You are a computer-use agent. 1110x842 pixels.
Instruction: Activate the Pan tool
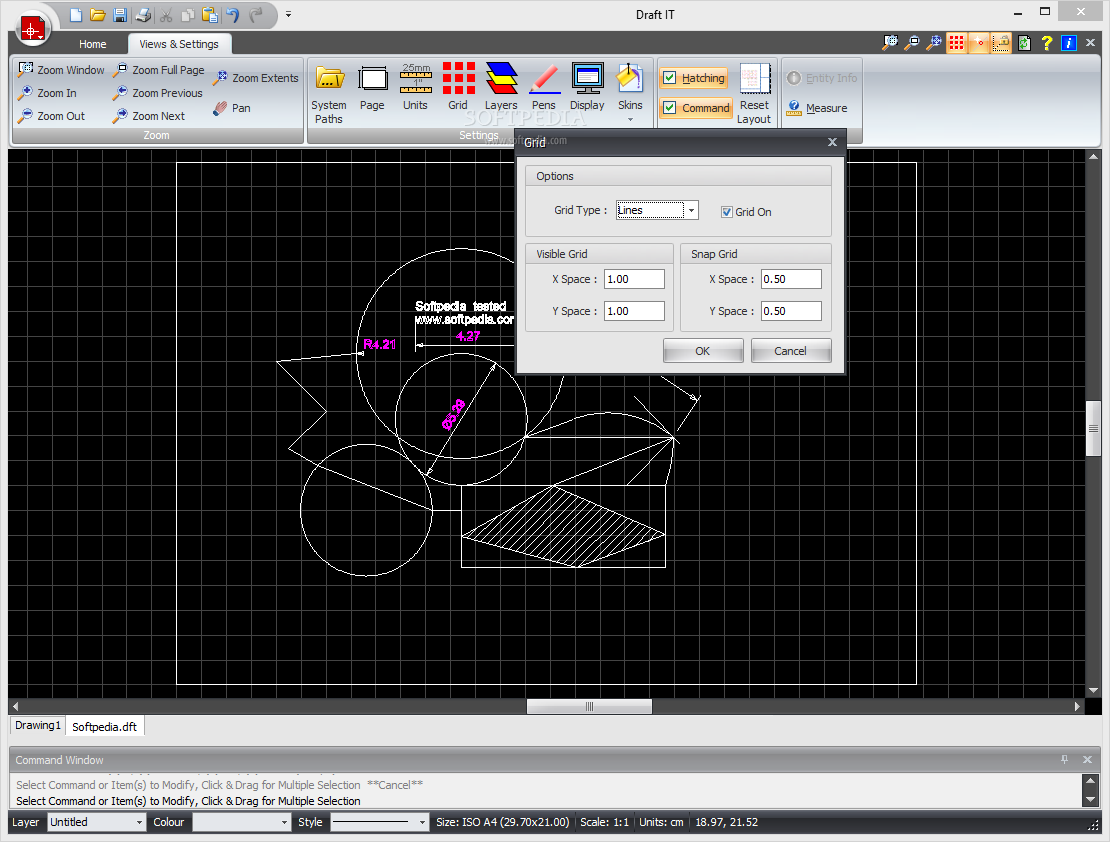coord(232,108)
